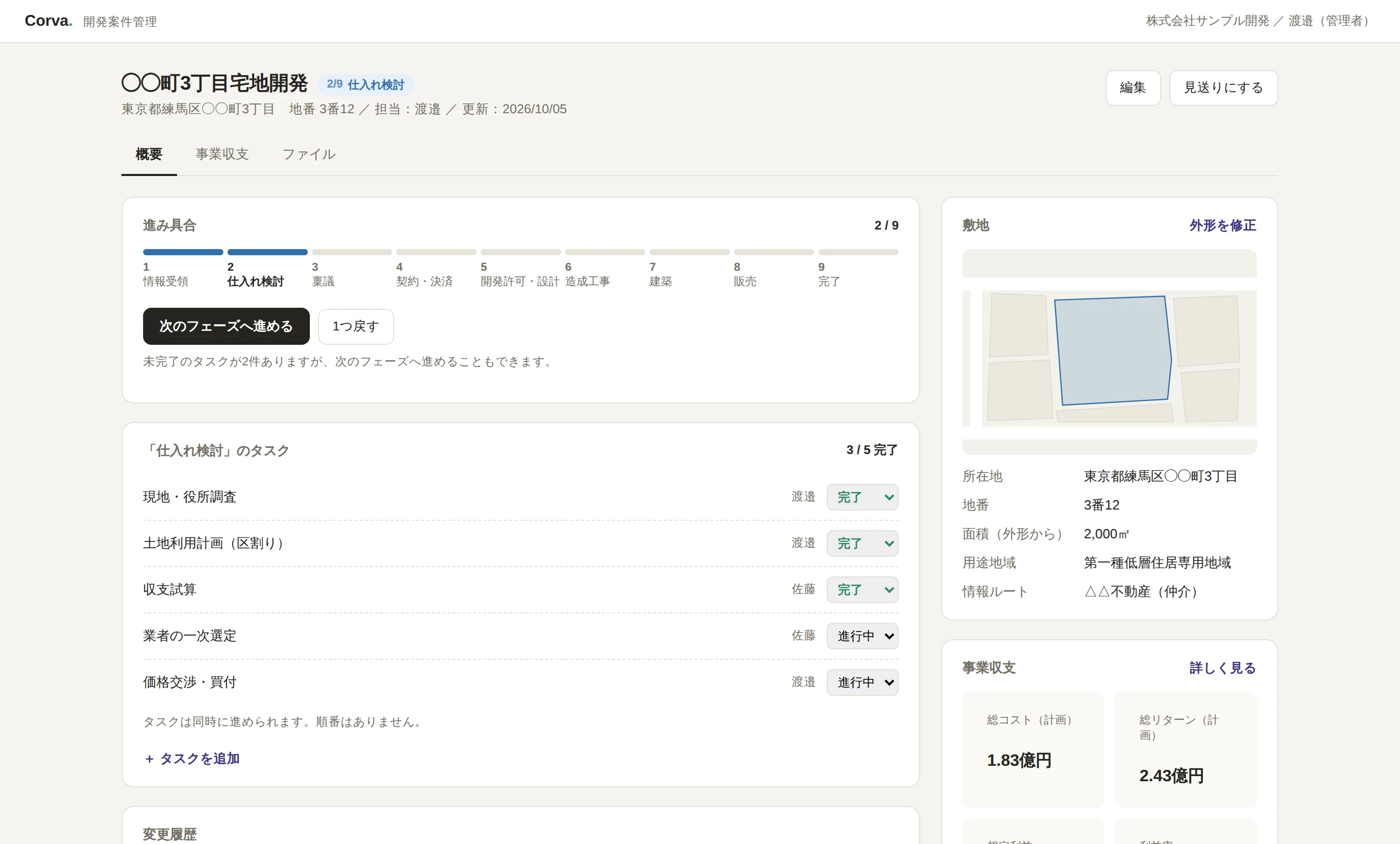Click the 収支試算 task name
This screenshot has height=844, width=1400.
tap(170, 590)
